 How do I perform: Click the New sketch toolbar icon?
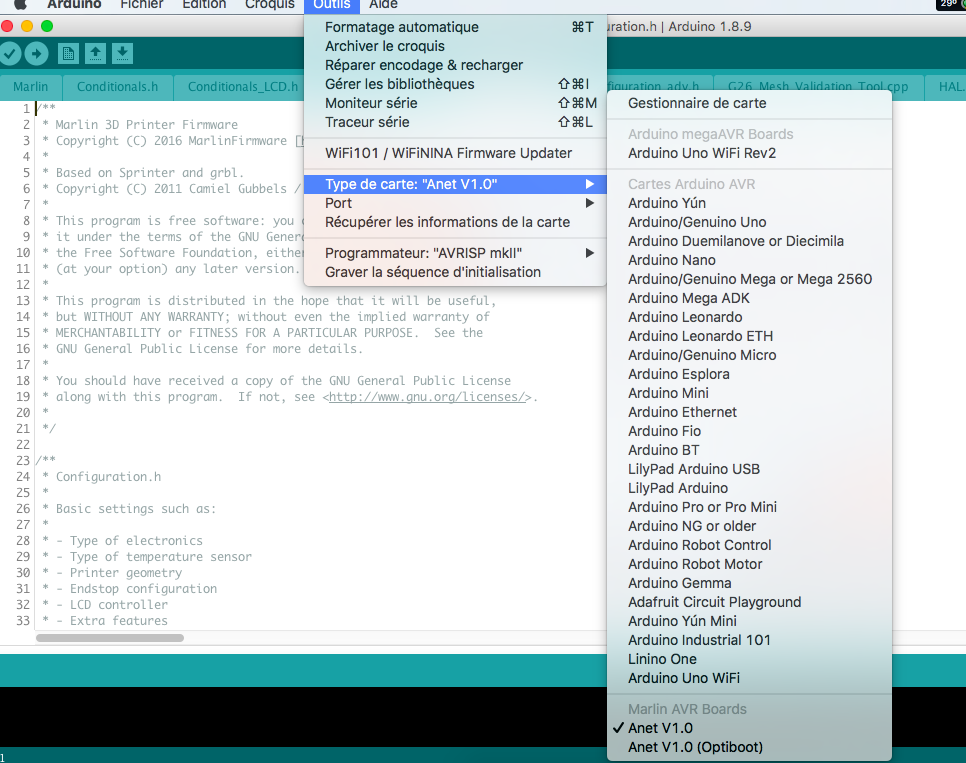[68, 54]
